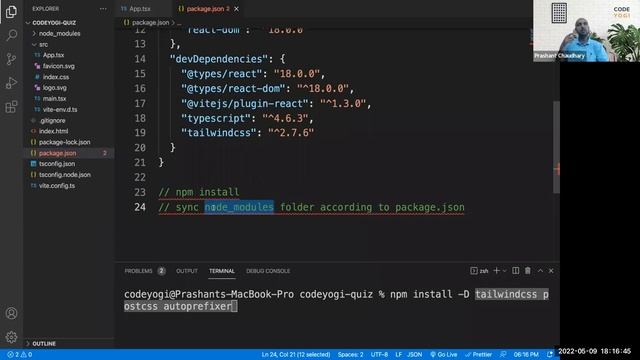
Task: Open logo.svg in the file tree
Action: 55,88
